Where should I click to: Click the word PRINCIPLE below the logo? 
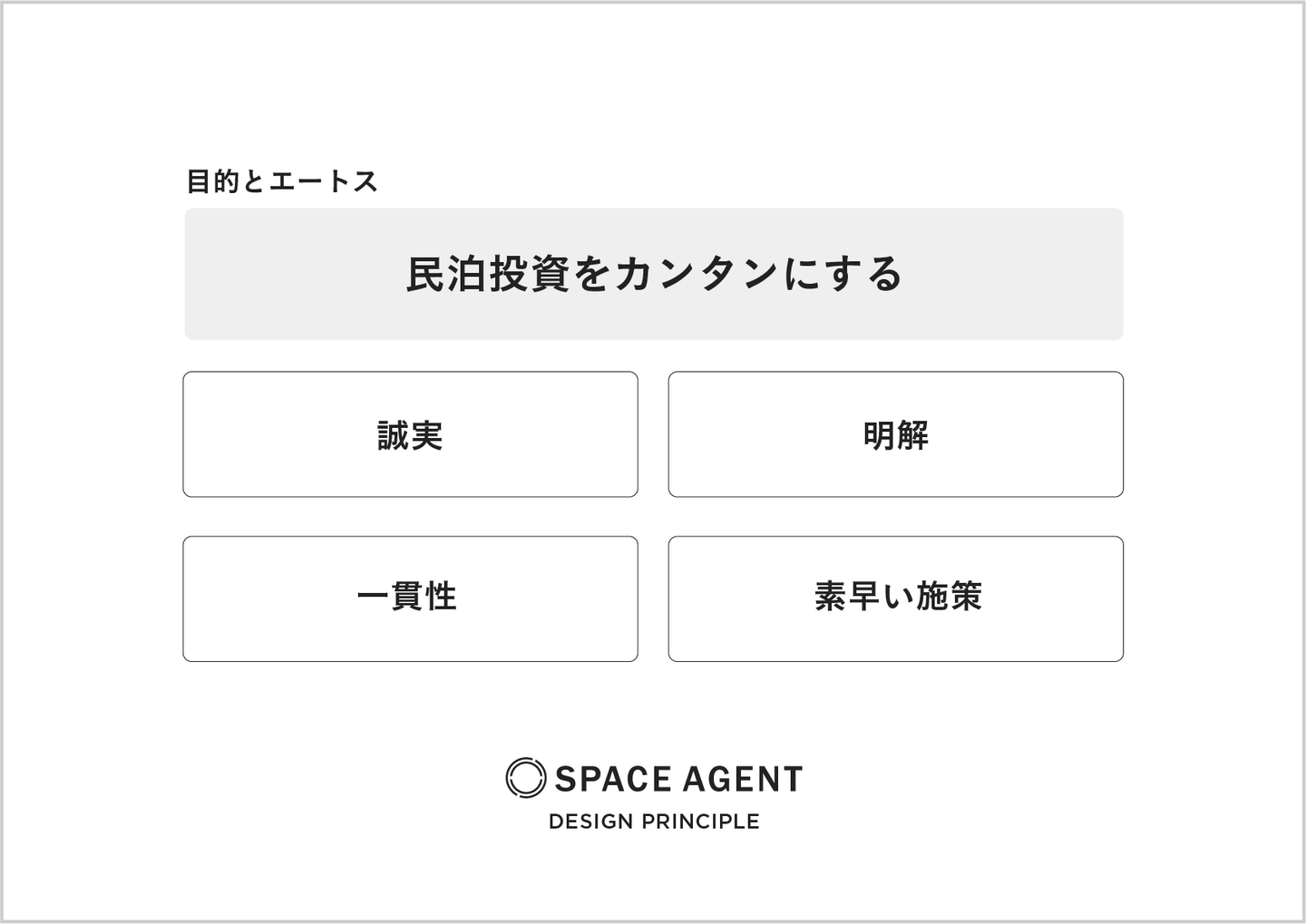click(x=700, y=822)
